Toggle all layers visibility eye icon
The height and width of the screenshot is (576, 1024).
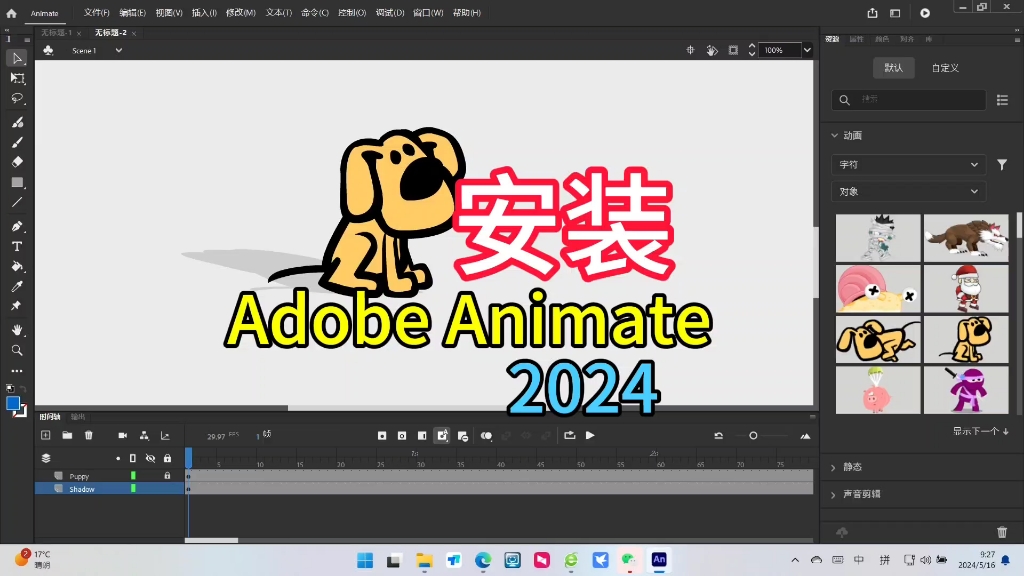[x=150, y=458]
